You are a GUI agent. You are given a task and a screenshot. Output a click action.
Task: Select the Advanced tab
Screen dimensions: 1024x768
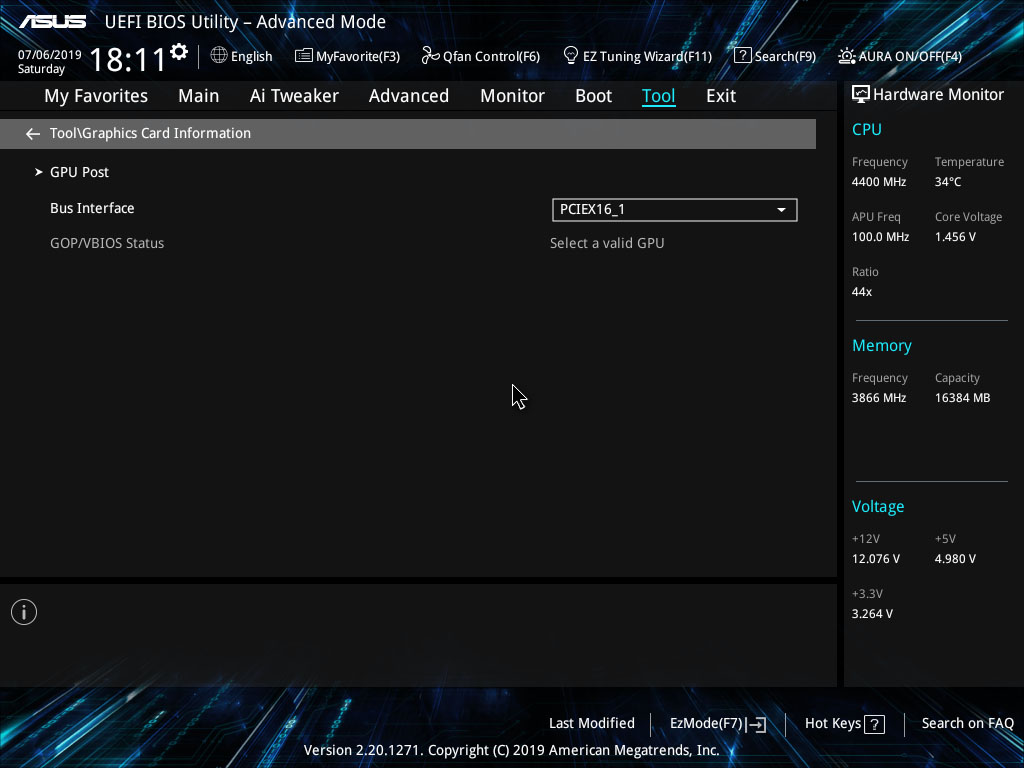(409, 96)
